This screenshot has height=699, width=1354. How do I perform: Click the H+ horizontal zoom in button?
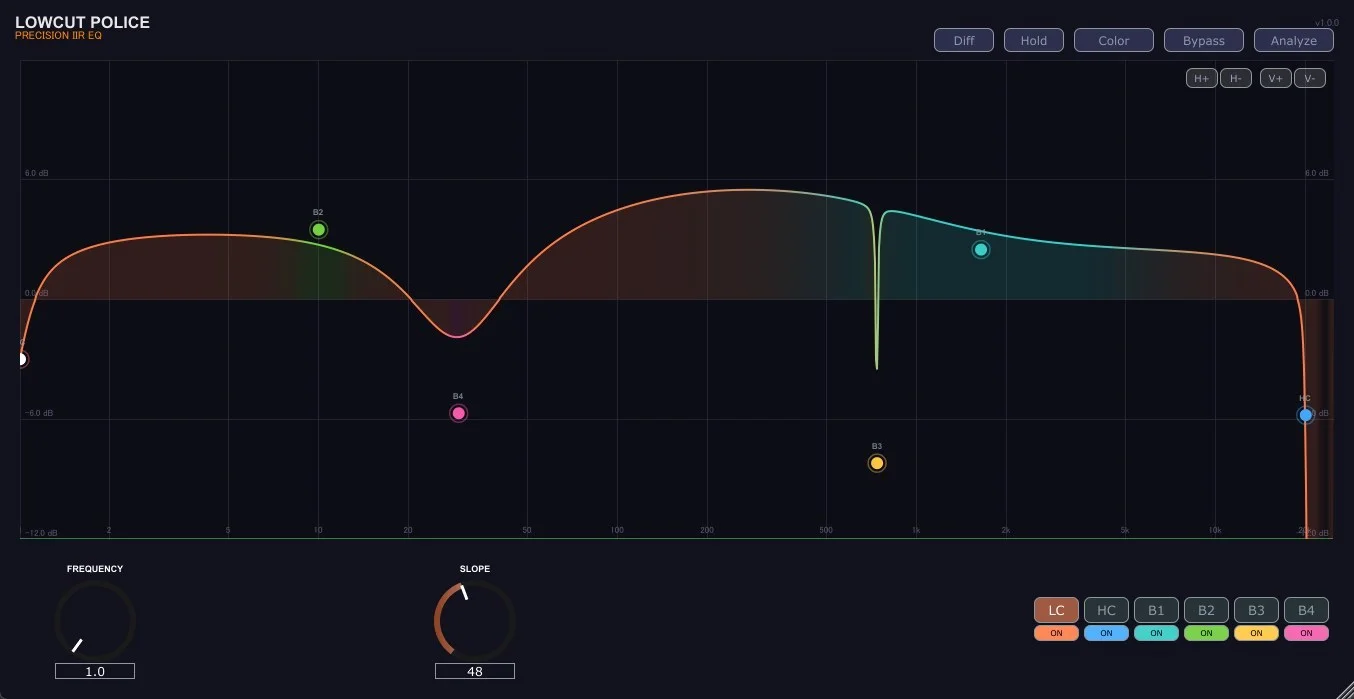click(x=1202, y=78)
